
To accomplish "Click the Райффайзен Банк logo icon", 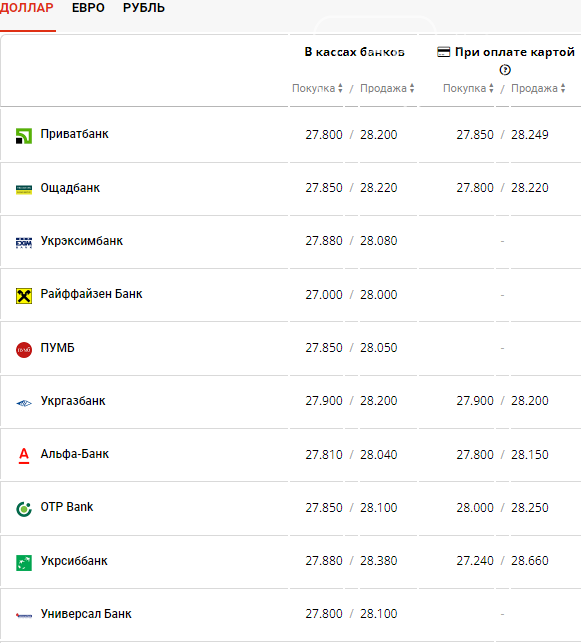I will click(x=24, y=296).
